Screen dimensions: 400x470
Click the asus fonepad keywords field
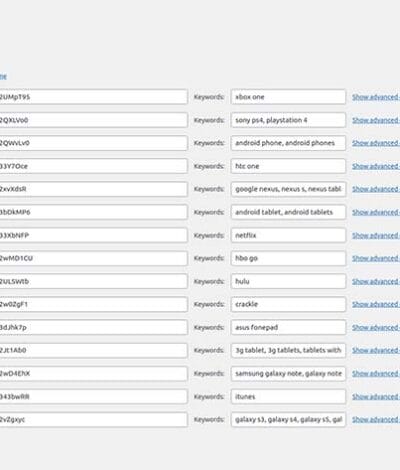288,327
